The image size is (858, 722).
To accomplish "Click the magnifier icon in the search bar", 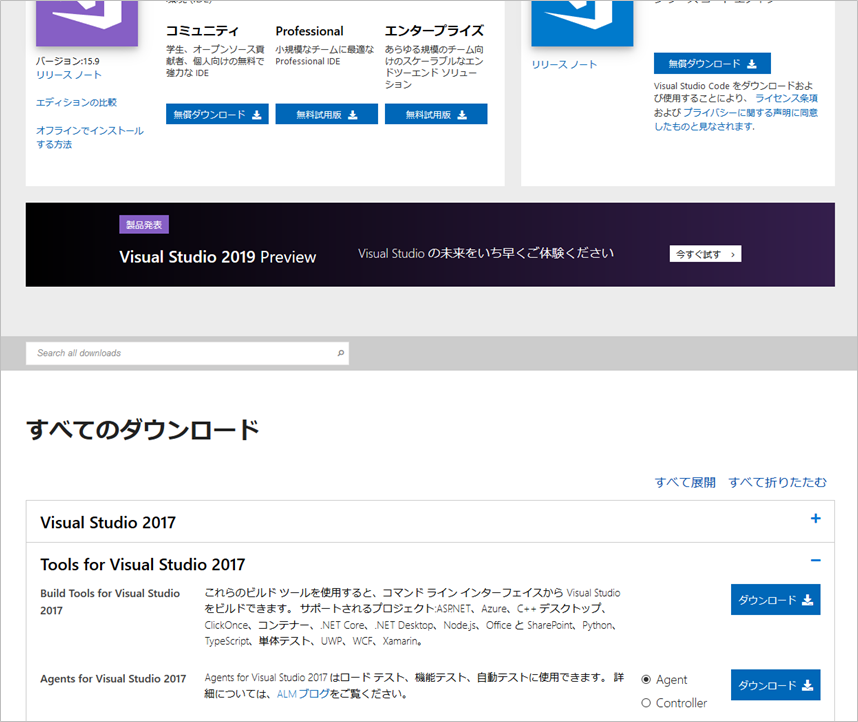I will click(x=338, y=353).
